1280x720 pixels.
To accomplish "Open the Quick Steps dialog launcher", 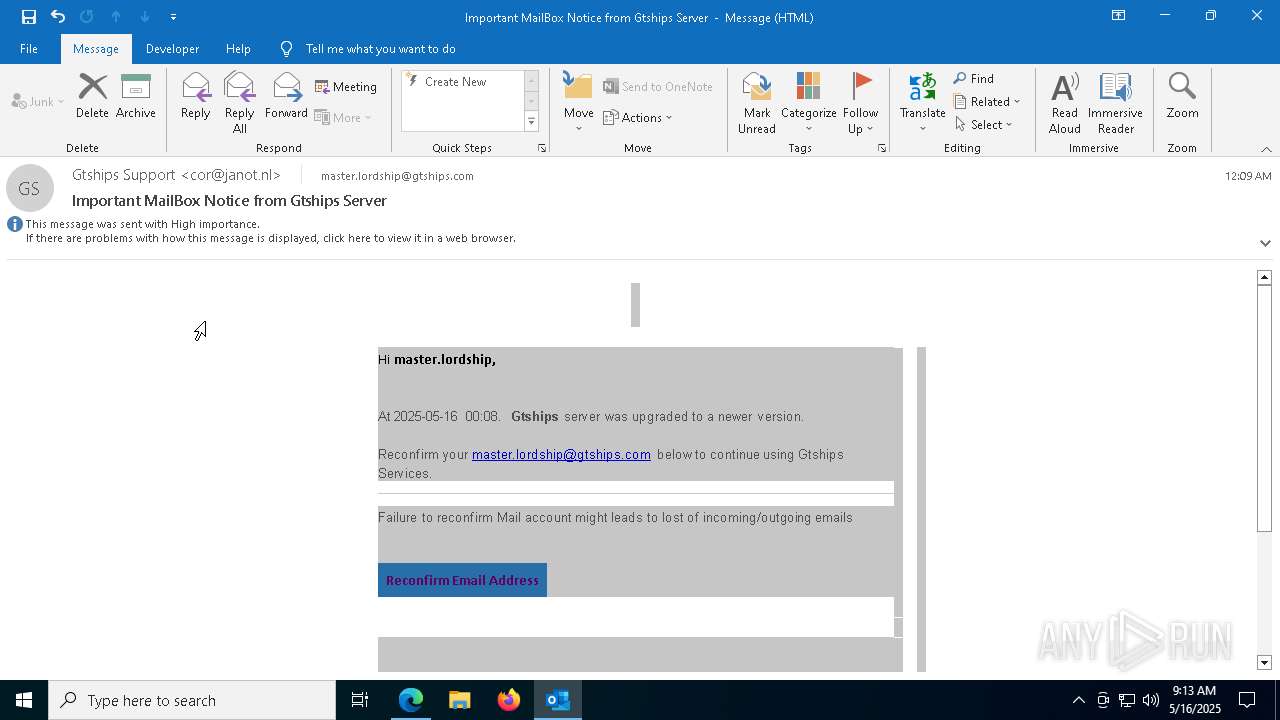I will 542,148.
